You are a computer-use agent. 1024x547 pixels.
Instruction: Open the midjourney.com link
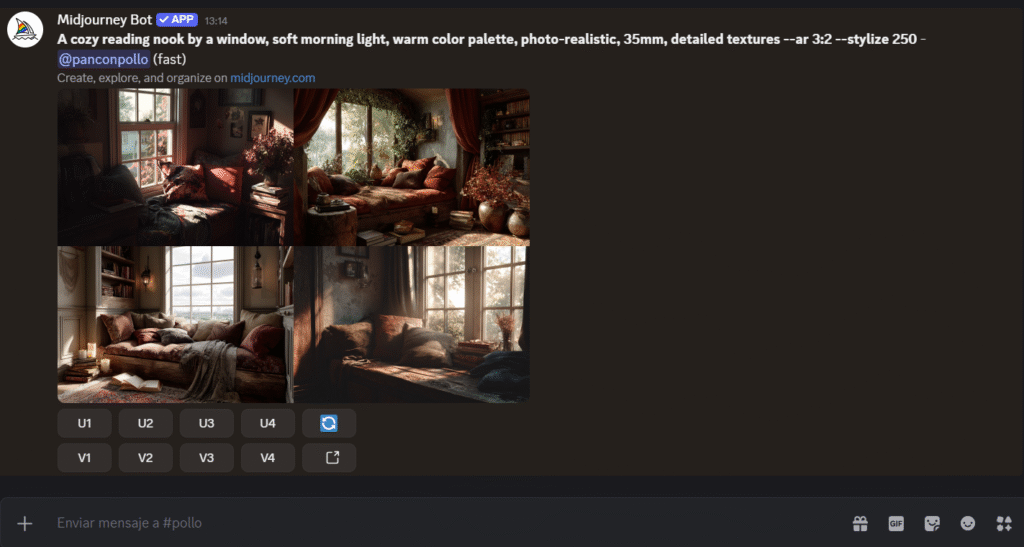point(272,78)
